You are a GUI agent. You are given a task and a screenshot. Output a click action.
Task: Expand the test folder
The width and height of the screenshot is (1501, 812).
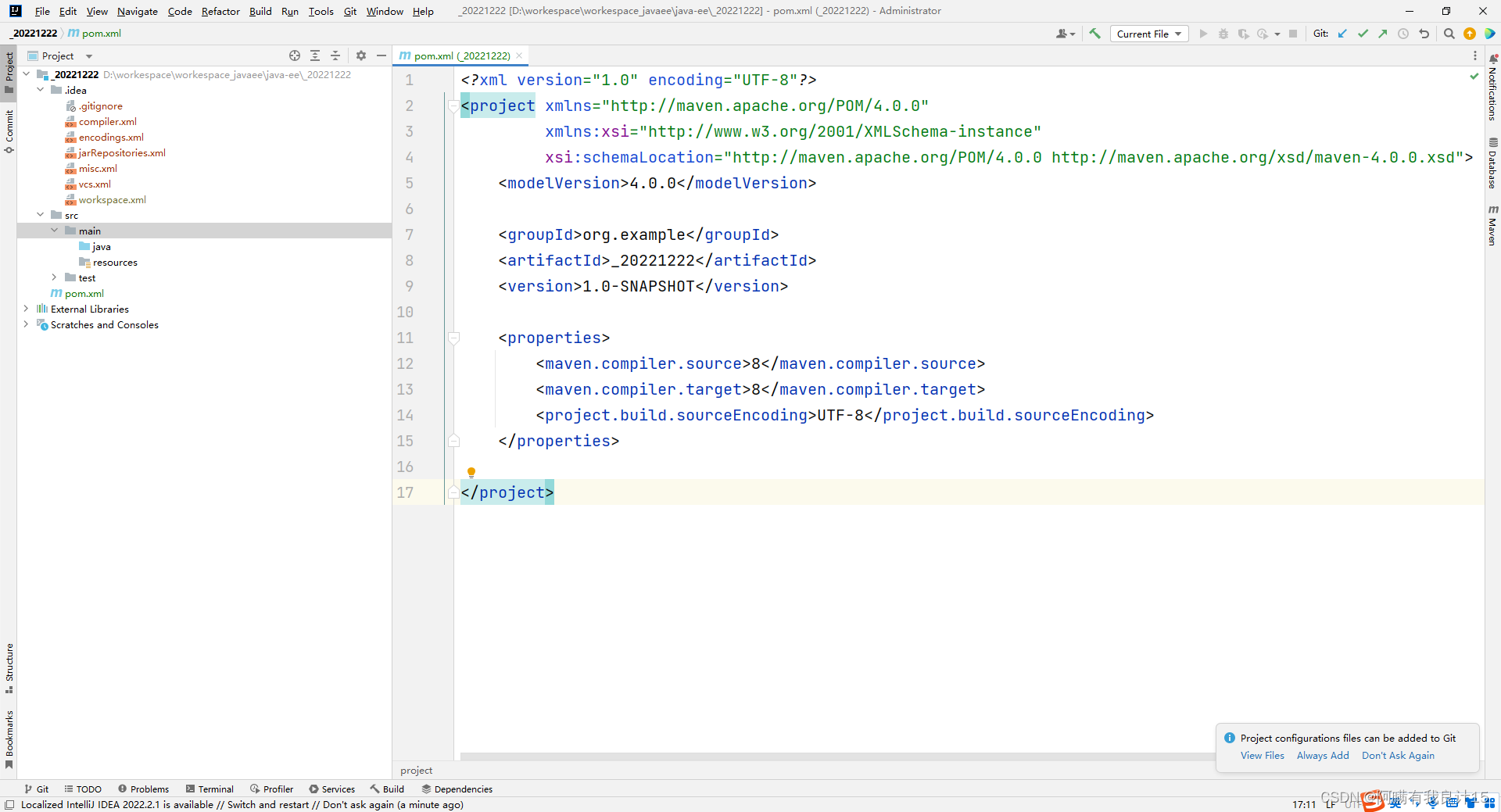click(54, 277)
